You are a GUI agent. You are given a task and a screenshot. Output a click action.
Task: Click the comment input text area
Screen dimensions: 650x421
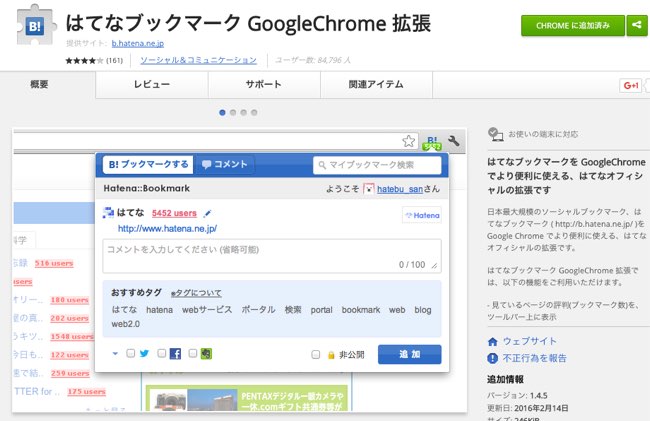[x=272, y=256]
